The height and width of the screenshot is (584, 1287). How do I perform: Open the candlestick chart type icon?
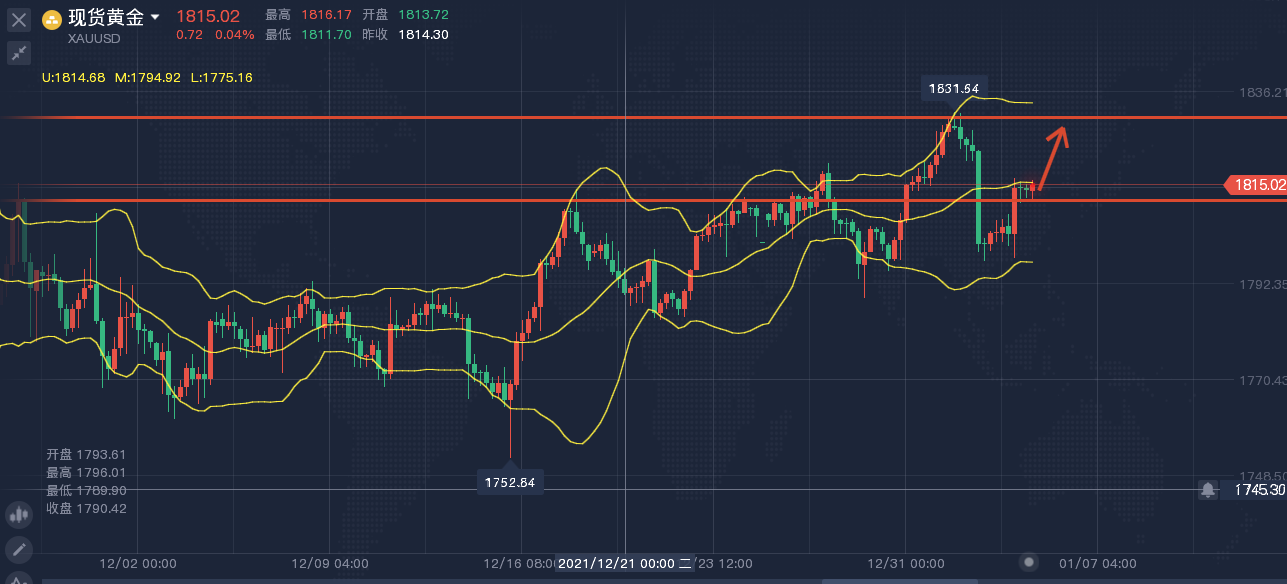click(x=18, y=514)
